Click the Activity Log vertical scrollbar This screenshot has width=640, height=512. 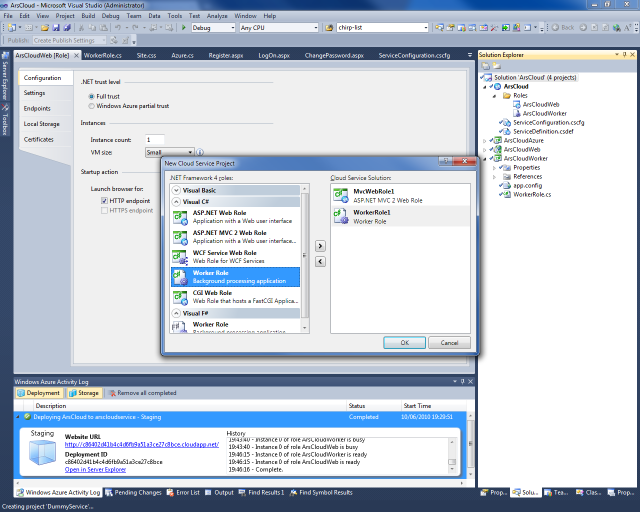471,445
